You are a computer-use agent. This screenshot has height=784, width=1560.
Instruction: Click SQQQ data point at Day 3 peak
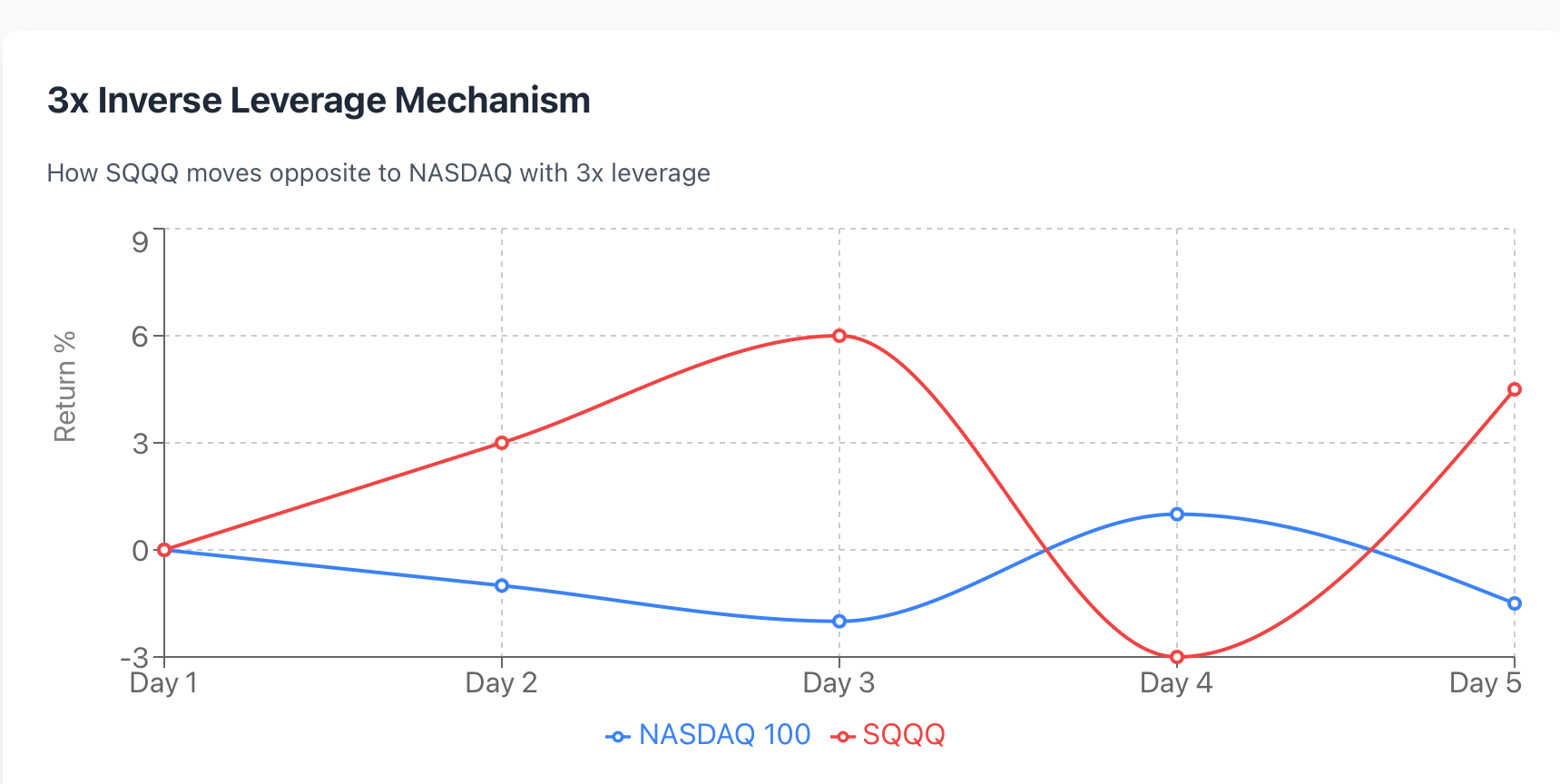(839, 336)
